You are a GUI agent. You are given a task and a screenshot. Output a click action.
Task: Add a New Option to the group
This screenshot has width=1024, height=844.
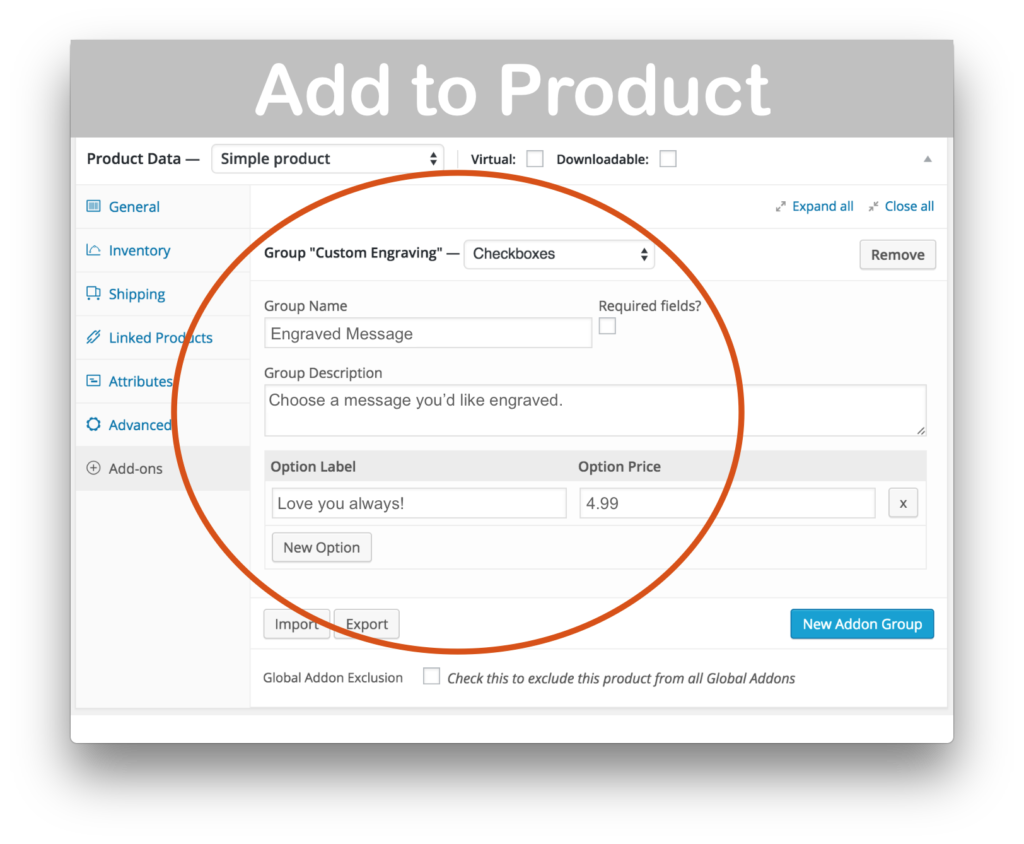pyautogui.click(x=321, y=547)
